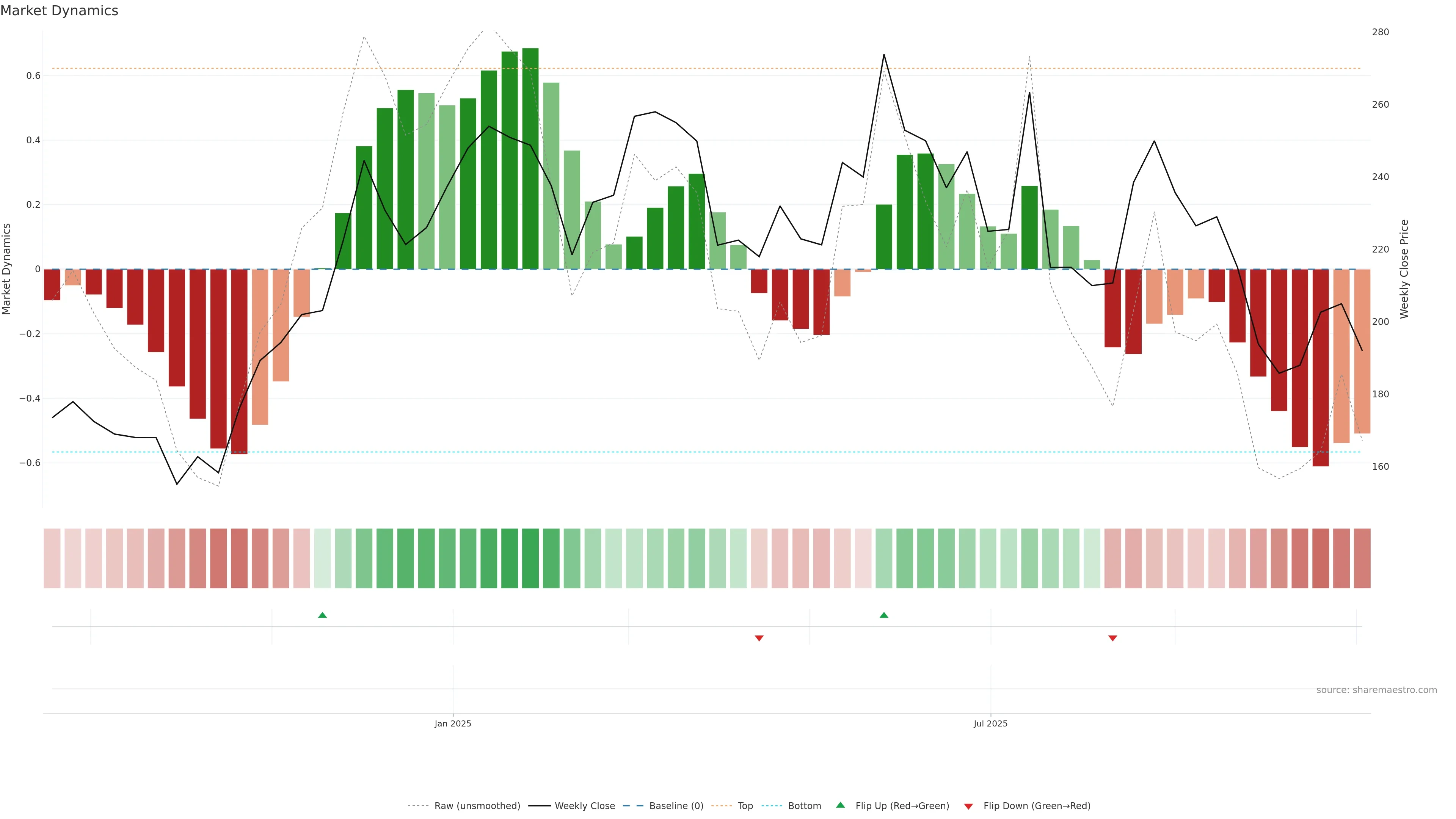Image resolution: width=1456 pixels, height=819 pixels.
Task: Click the Market Dynamics chart title
Action: [x=60, y=11]
